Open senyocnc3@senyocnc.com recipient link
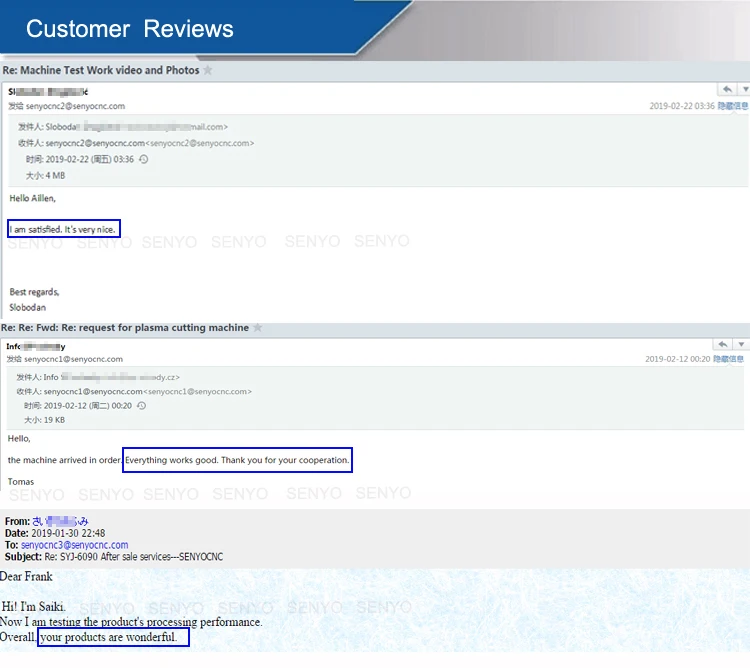 coord(75,545)
